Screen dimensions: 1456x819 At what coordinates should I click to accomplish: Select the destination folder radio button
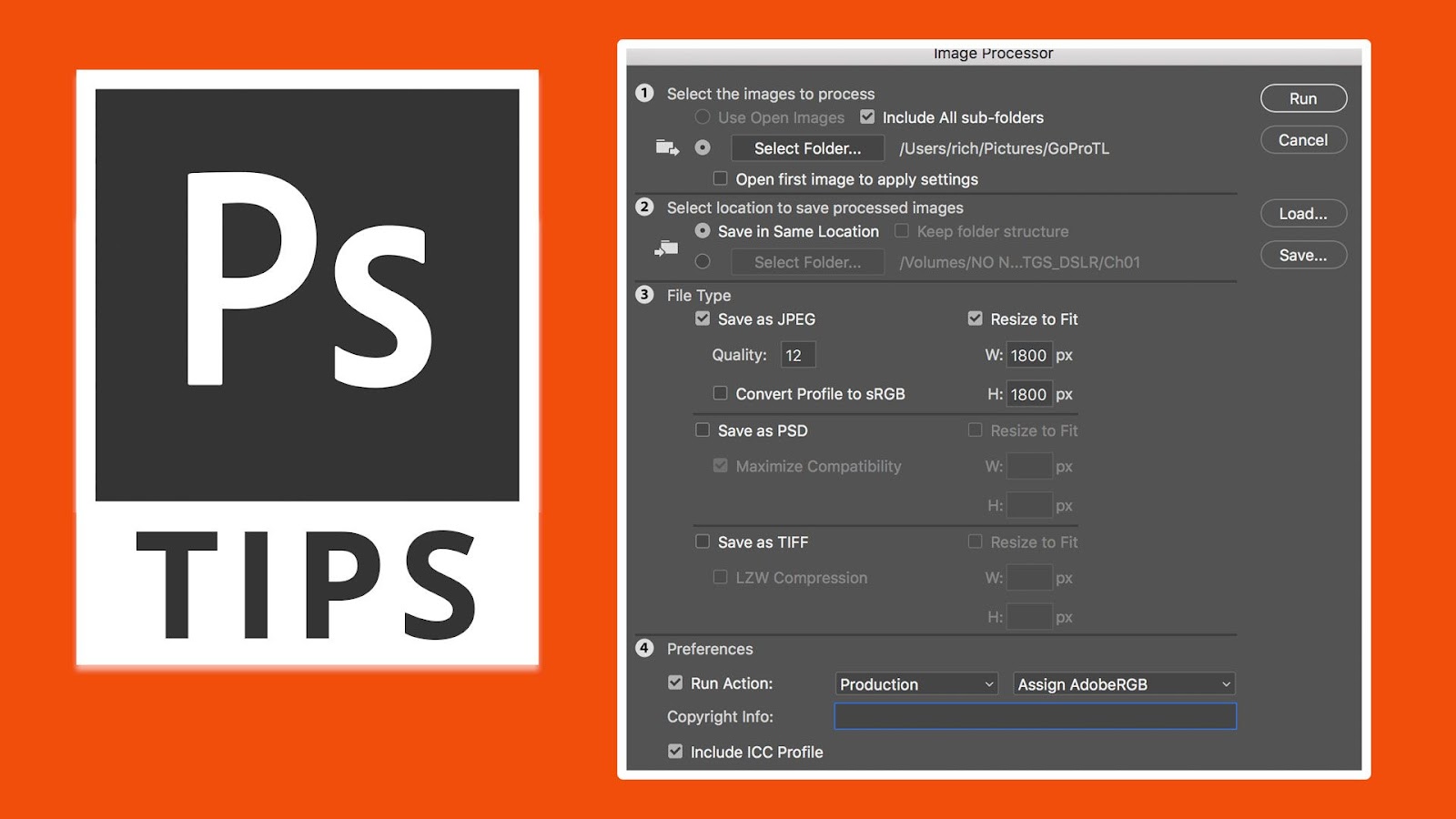point(703,261)
